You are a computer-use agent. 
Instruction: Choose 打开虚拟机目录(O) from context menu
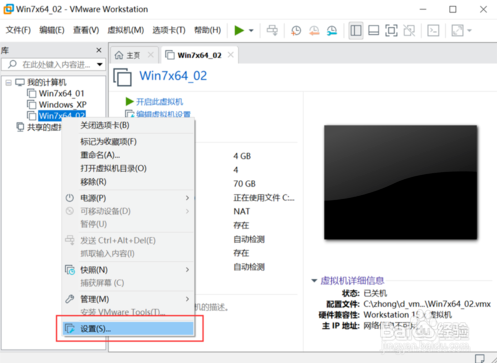coord(128,168)
